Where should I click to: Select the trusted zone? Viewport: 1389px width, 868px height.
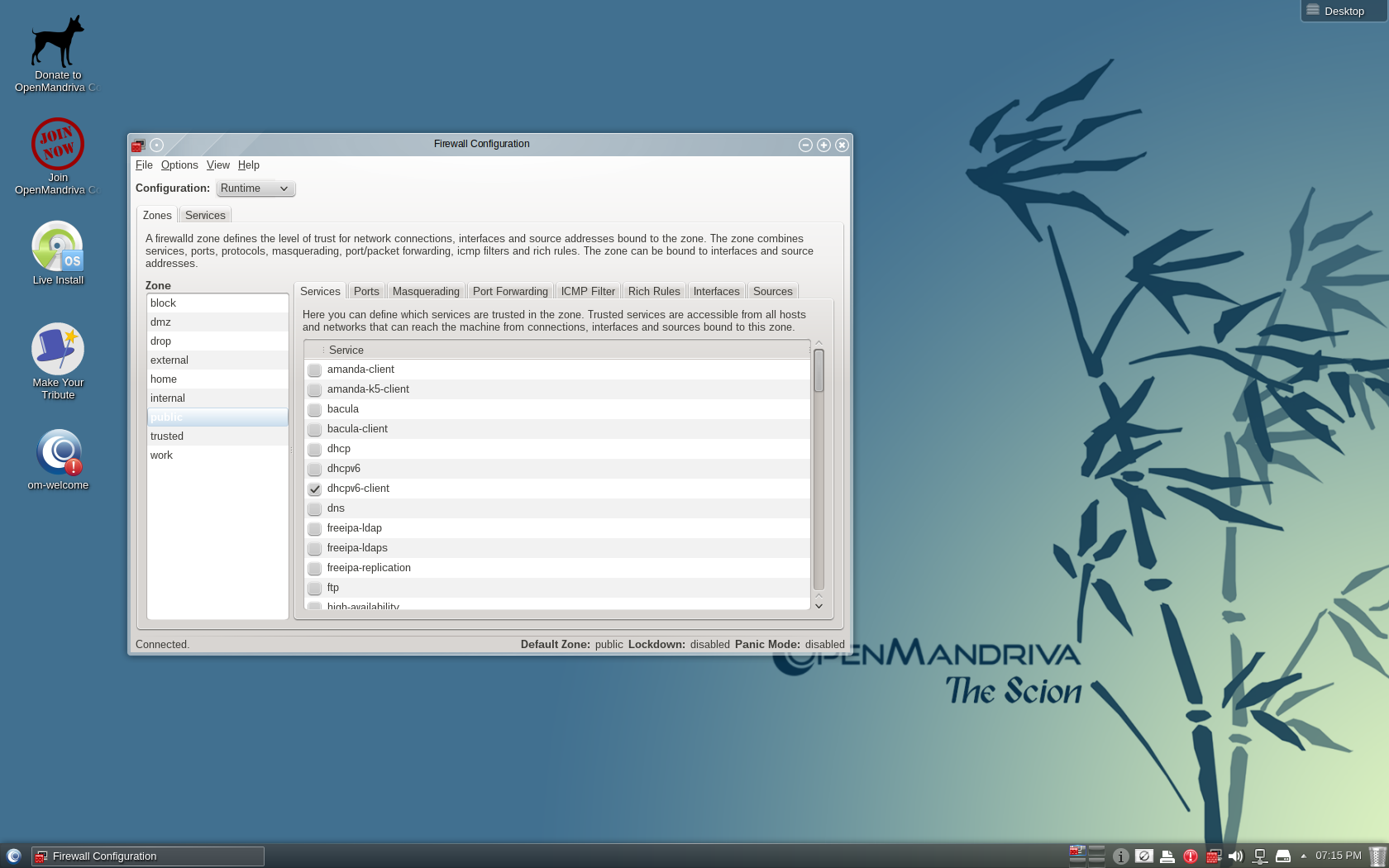tap(217, 436)
